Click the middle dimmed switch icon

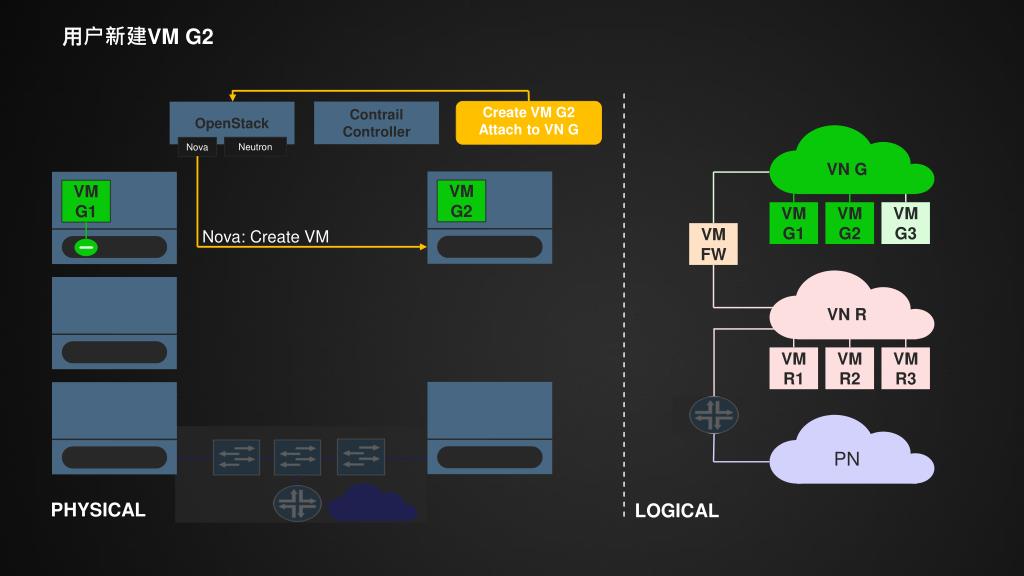pos(297,457)
